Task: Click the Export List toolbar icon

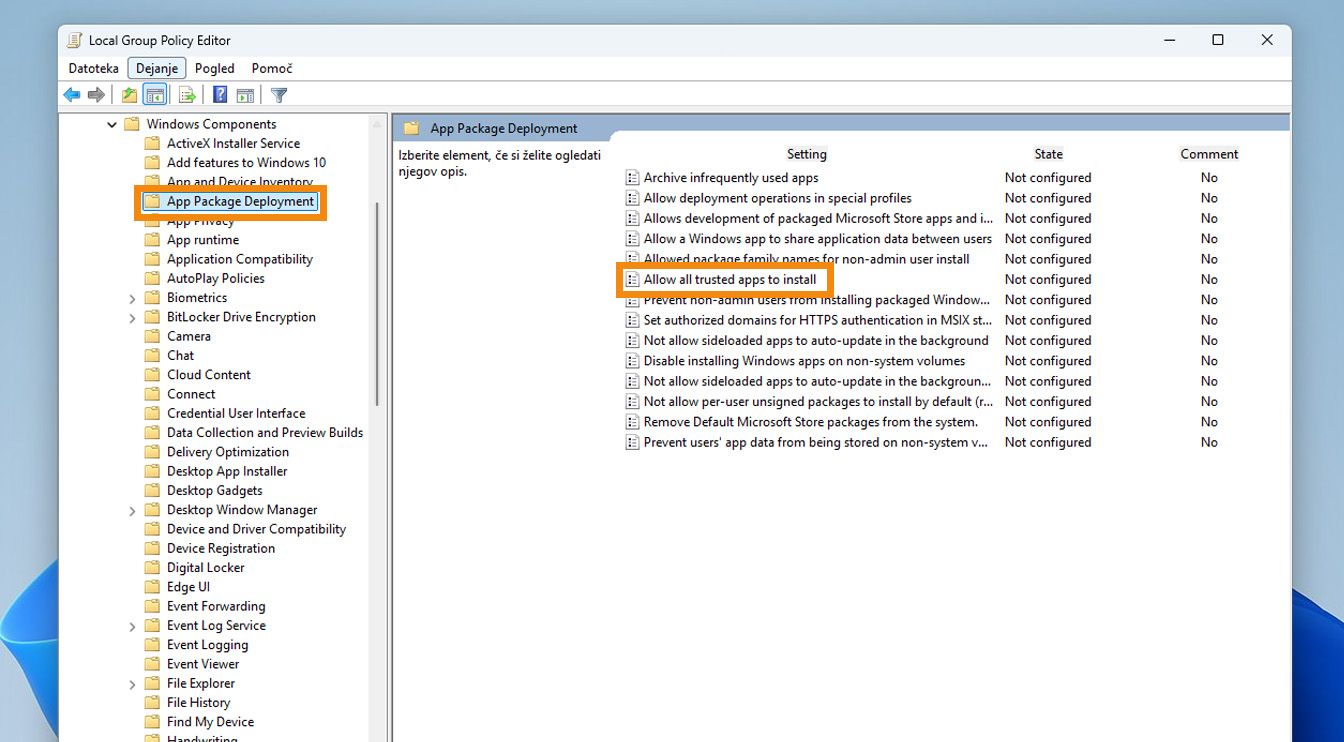Action: 187,95
